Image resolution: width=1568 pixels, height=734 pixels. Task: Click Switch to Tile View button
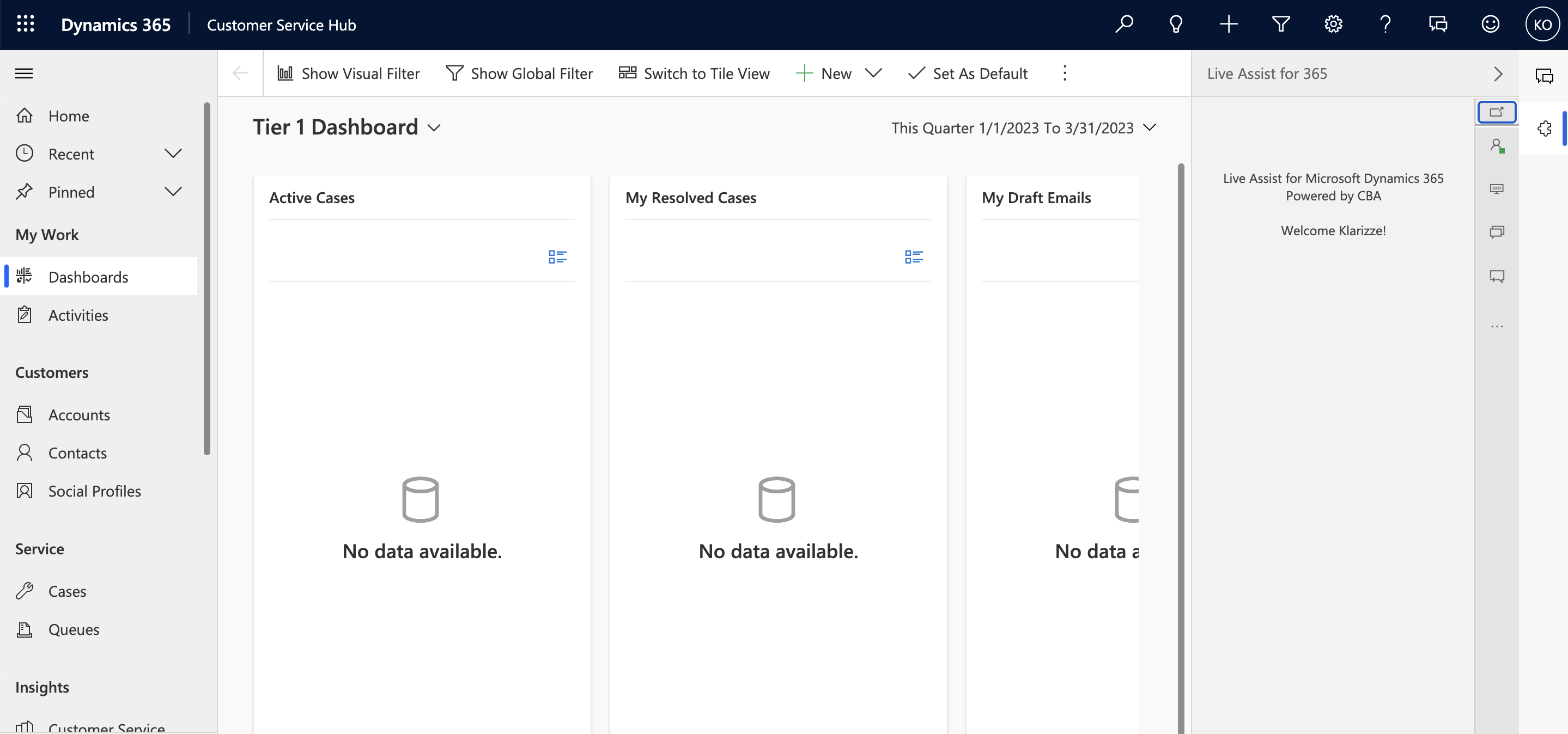click(695, 74)
